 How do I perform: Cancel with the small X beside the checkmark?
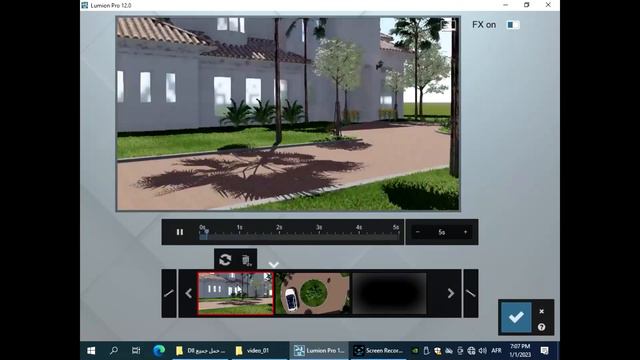(x=542, y=311)
